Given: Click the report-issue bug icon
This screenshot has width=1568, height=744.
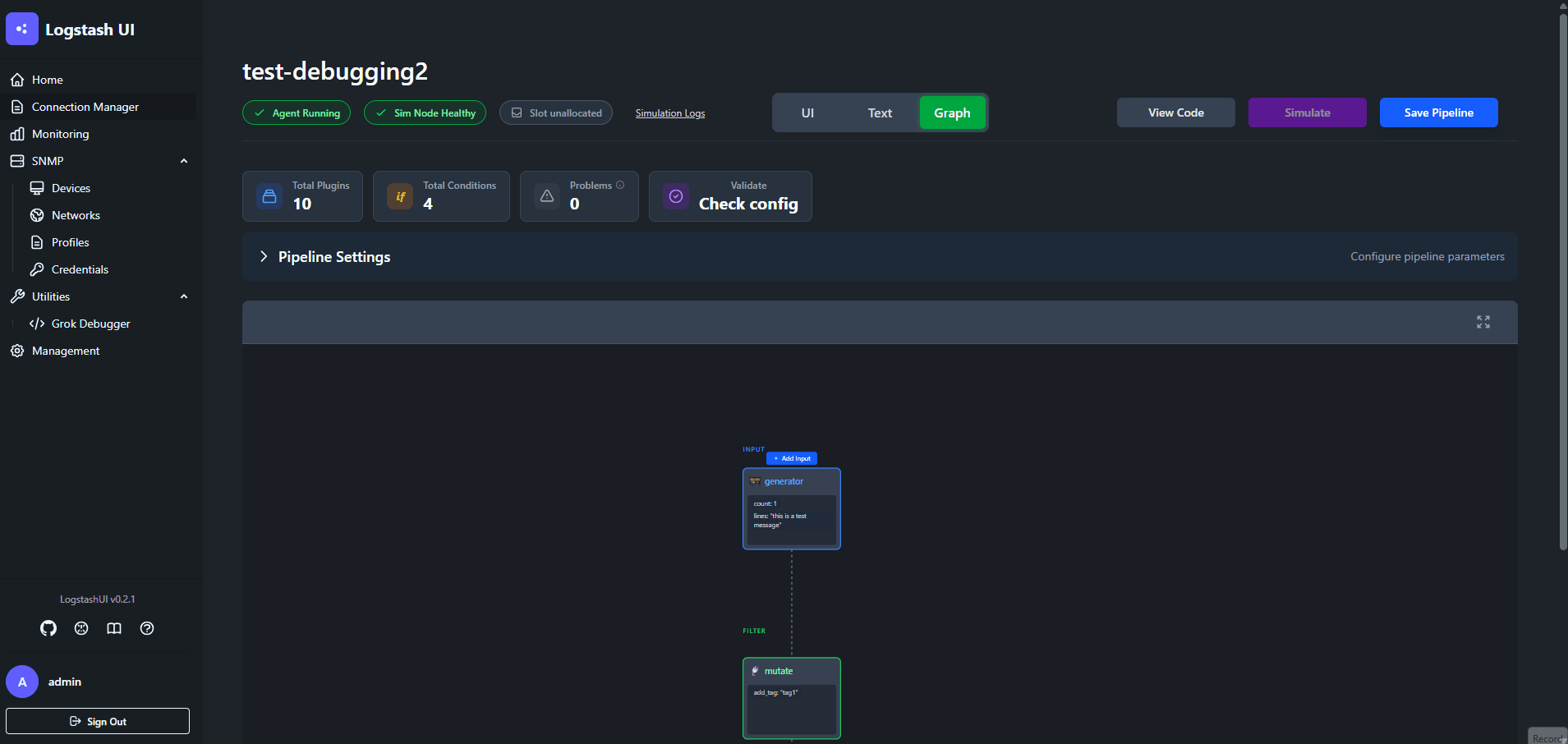Looking at the screenshot, I should [81, 628].
